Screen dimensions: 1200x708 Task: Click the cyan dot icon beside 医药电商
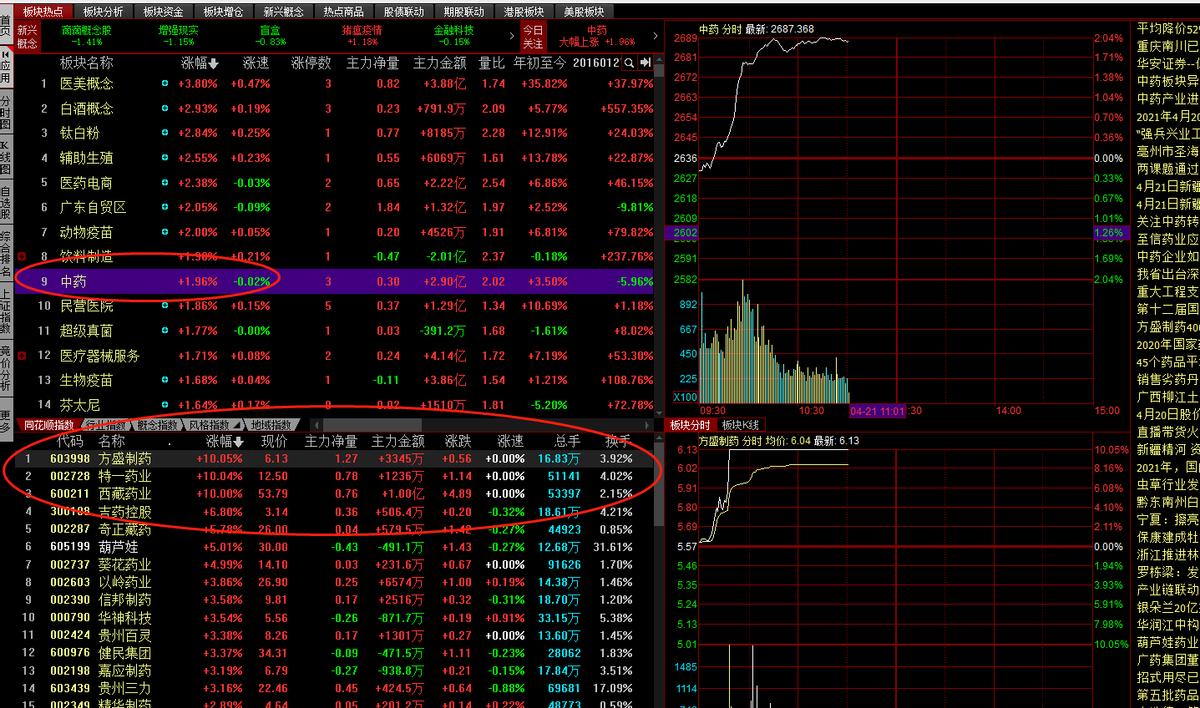point(165,183)
